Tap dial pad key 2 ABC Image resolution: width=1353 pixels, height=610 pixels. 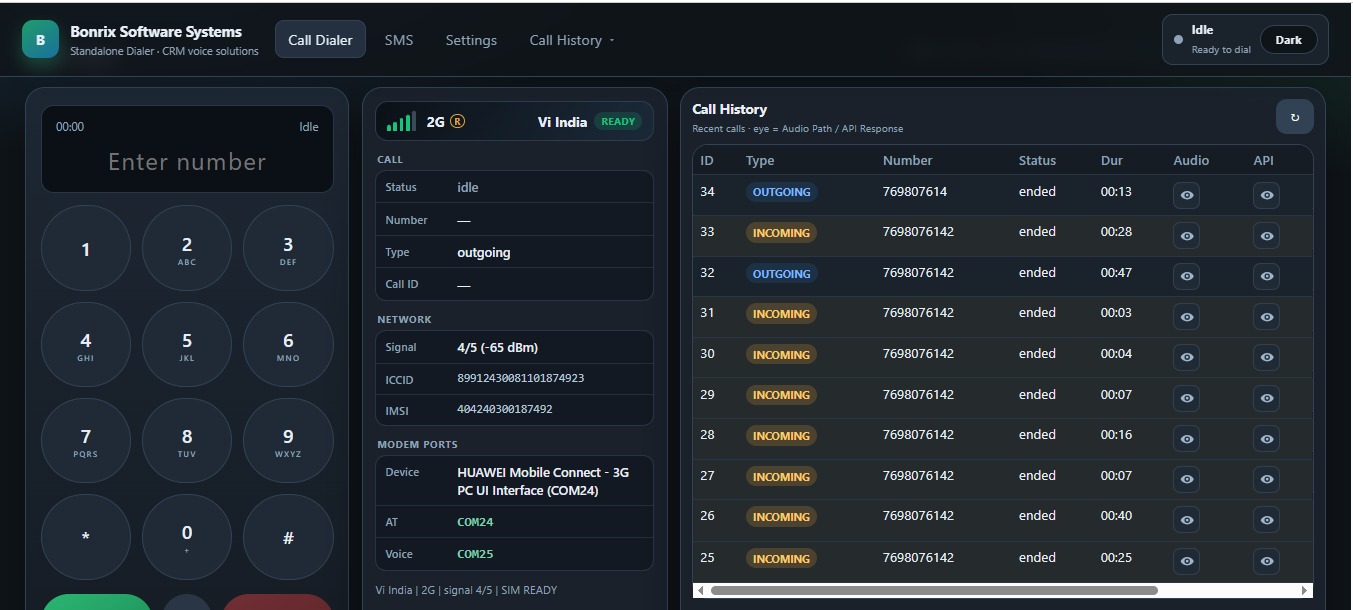187,249
